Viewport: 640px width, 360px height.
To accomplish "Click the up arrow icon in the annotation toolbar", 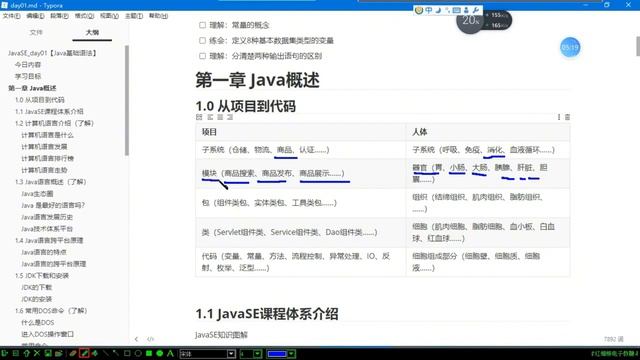I will (26, 353).
